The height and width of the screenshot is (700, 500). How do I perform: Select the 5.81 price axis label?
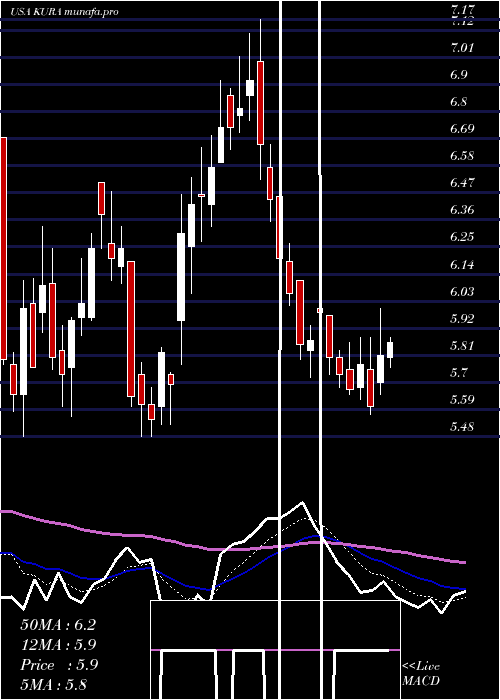[463, 346]
